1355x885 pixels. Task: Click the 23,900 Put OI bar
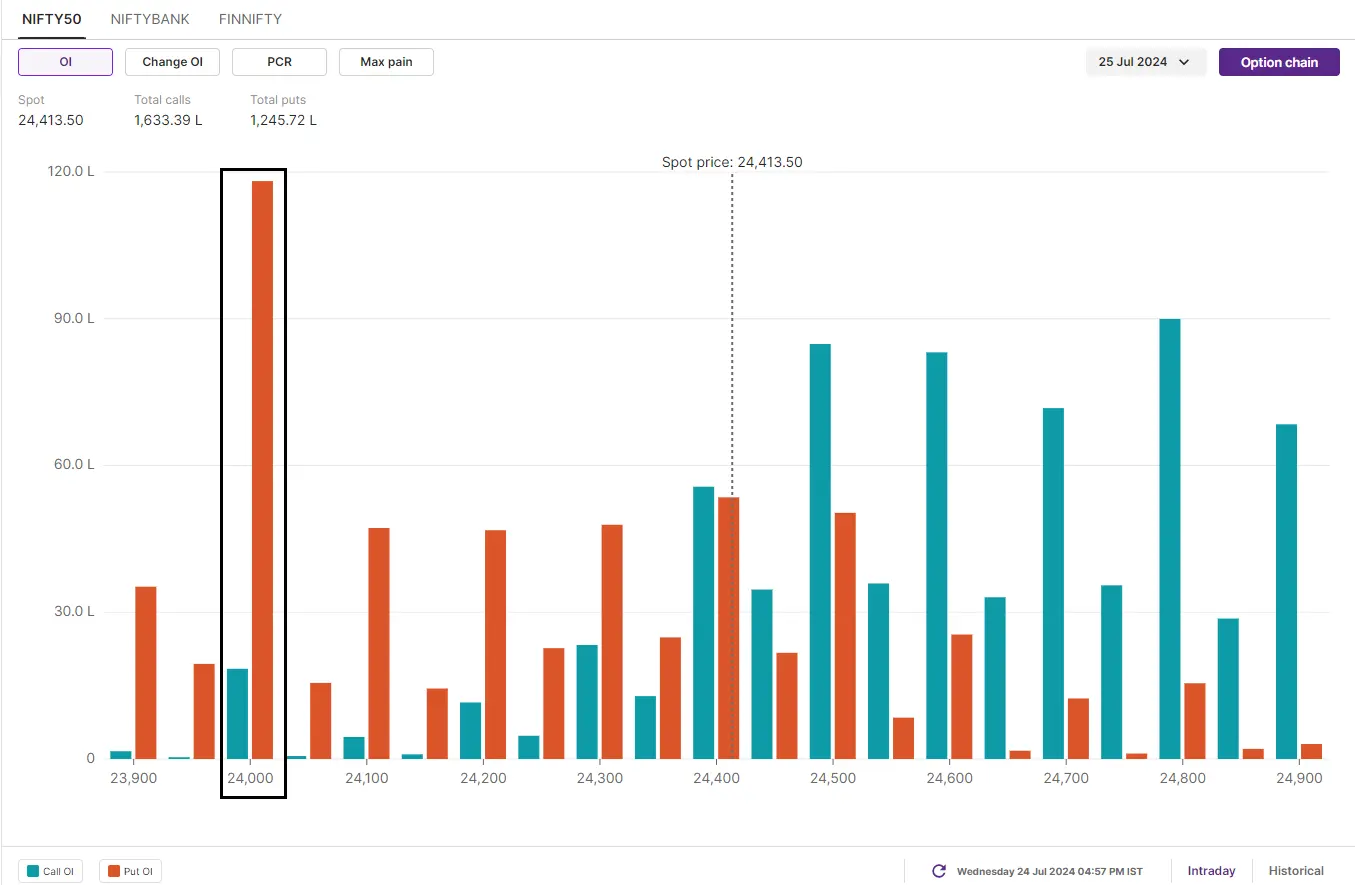point(146,672)
